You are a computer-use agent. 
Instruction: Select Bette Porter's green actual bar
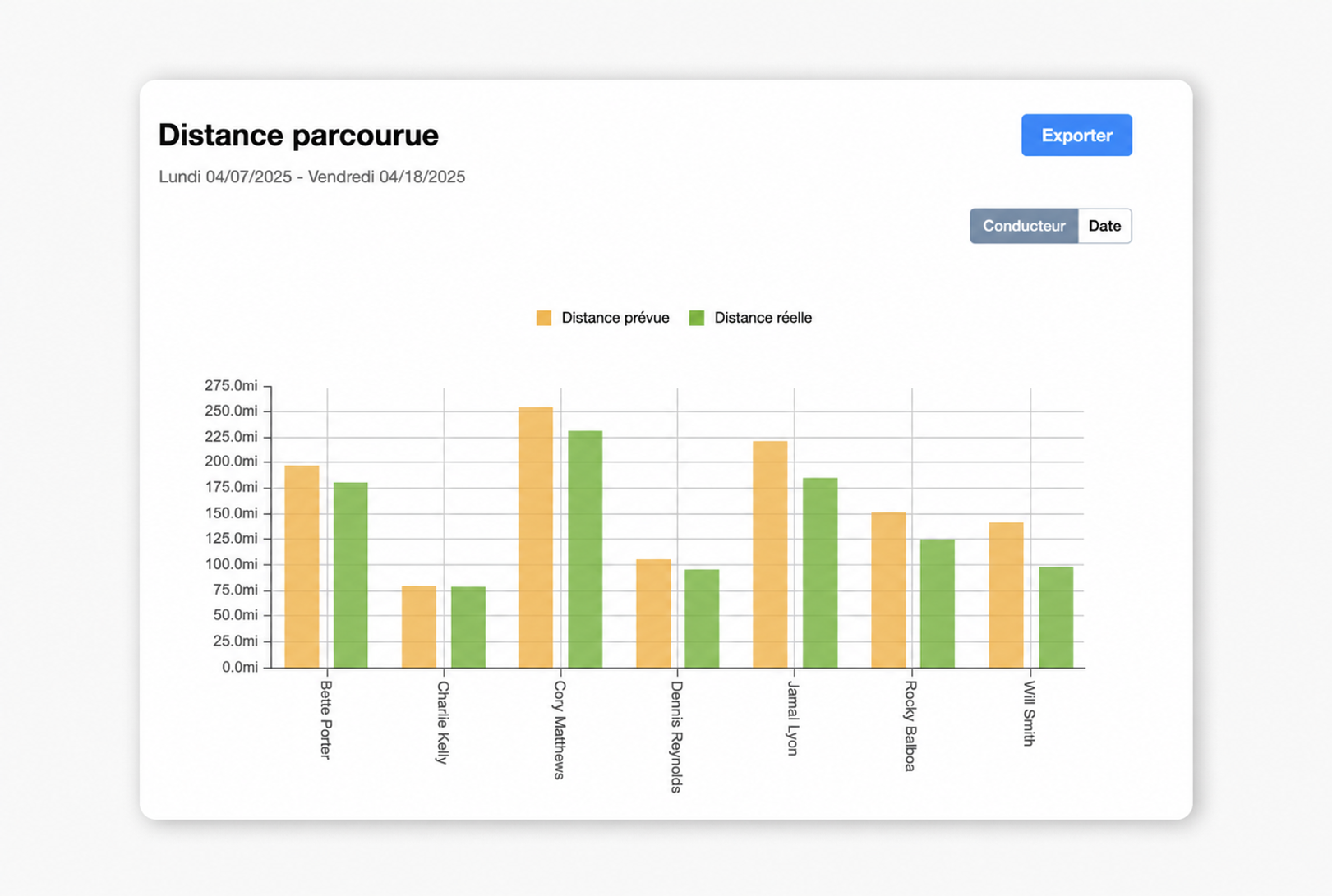click(x=351, y=575)
